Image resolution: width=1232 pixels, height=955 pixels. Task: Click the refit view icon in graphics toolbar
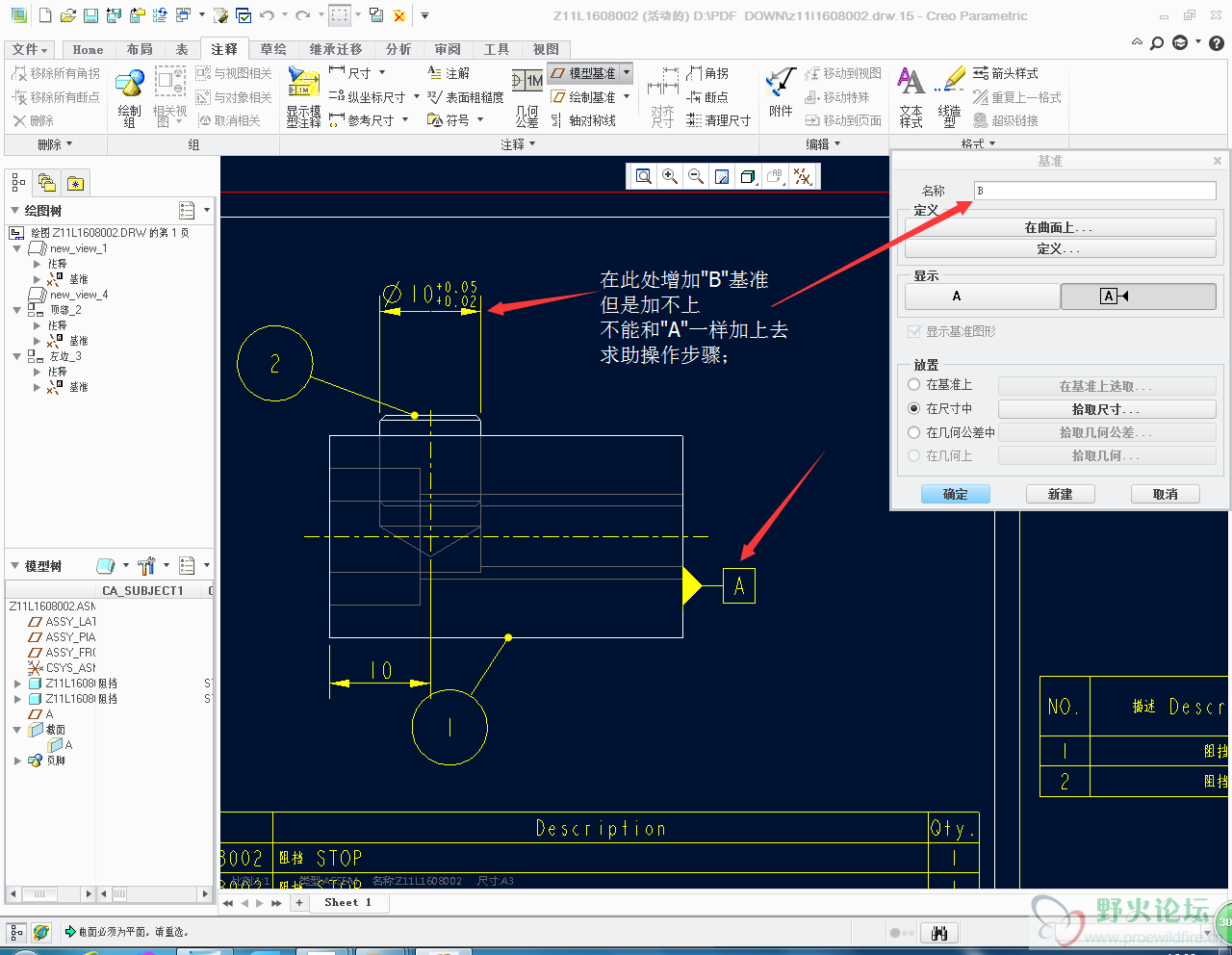(644, 176)
